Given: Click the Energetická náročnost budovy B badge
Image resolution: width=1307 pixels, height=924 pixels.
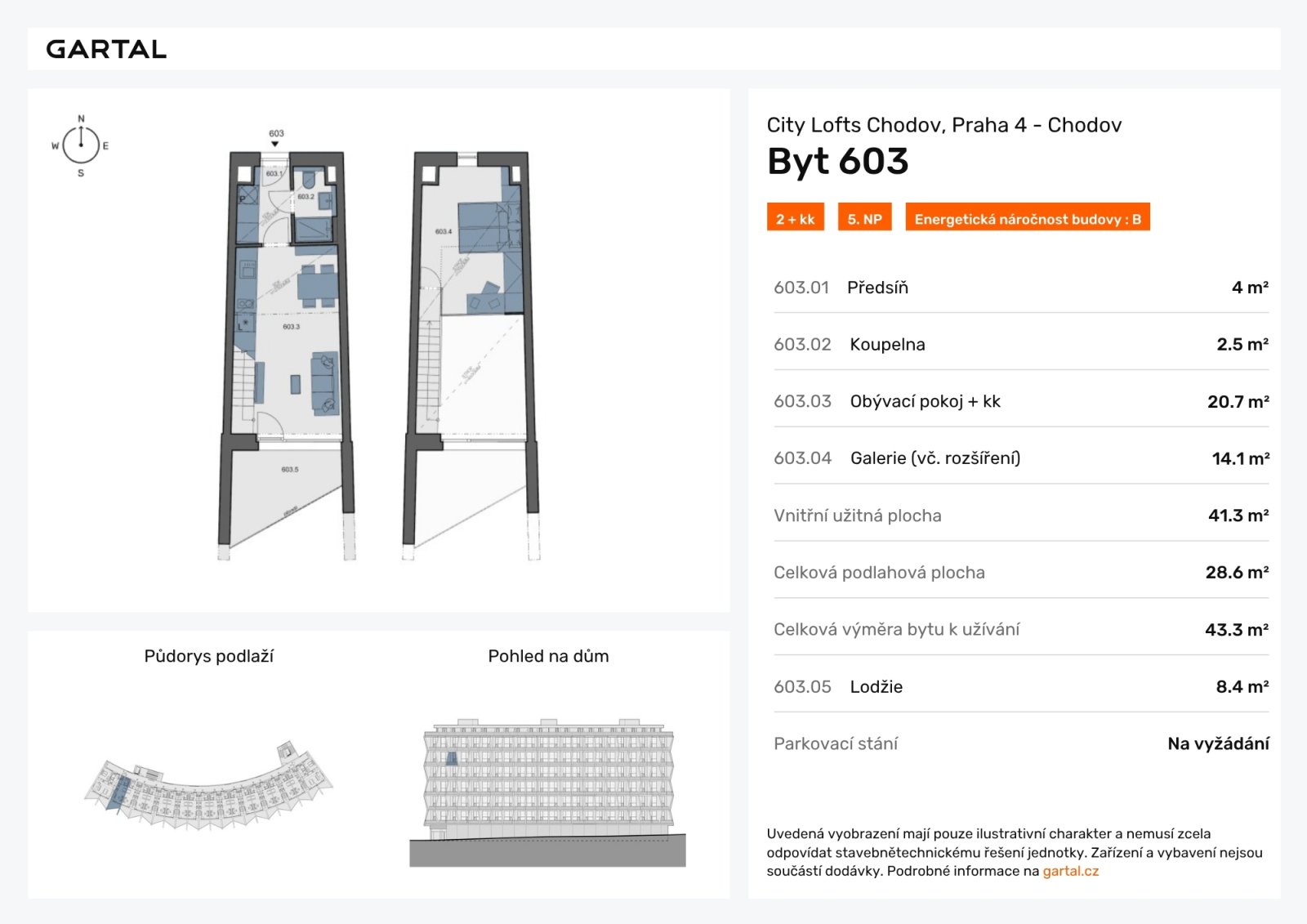Looking at the screenshot, I should (1028, 219).
